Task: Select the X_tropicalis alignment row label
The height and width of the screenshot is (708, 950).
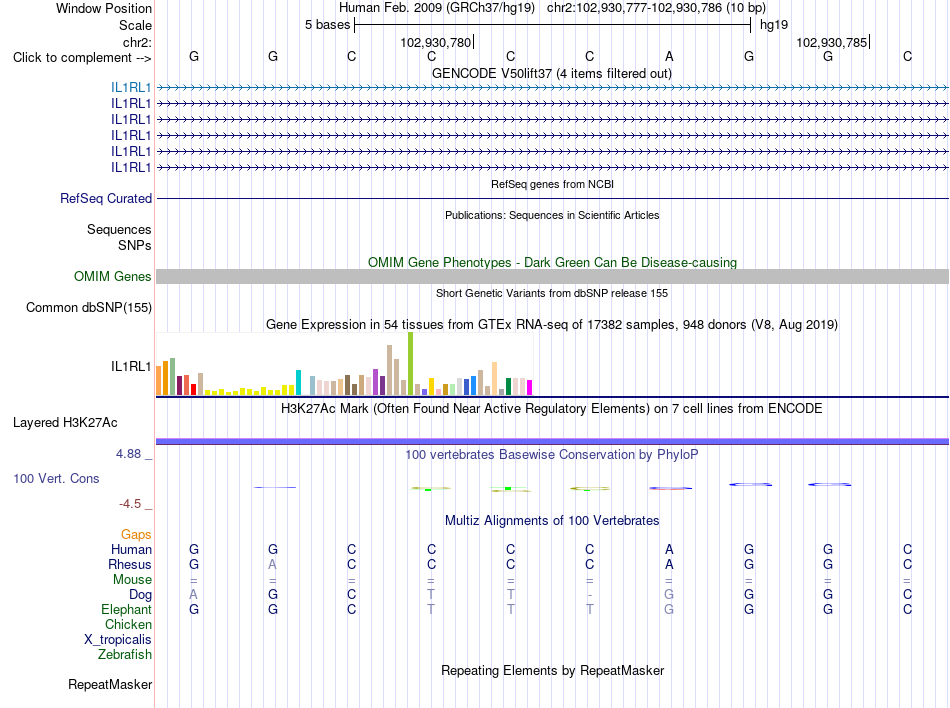Action: (118, 640)
